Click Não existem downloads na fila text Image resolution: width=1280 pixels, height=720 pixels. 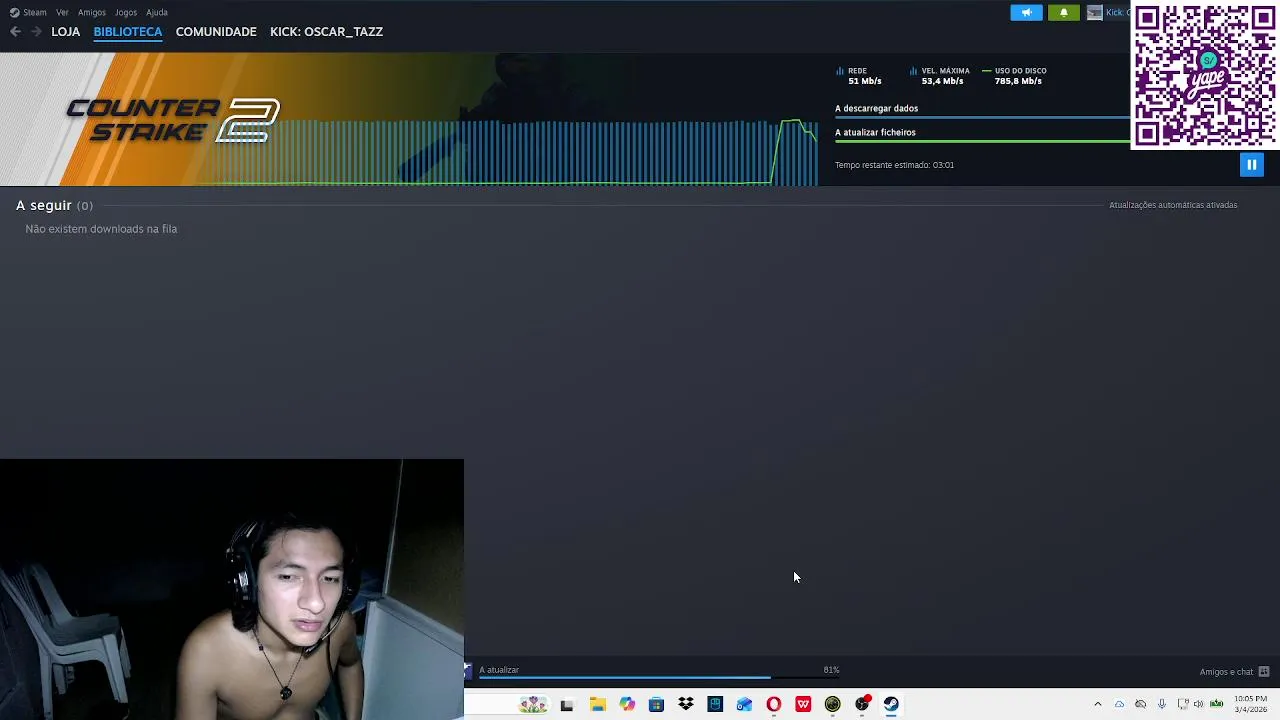(x=101, y=229)
